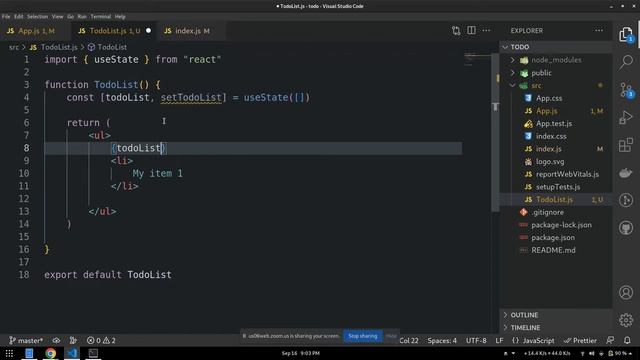The image size is (640, 360).
Task: Click the watch eye icon in status bar
Action: (x=56, y=340)
